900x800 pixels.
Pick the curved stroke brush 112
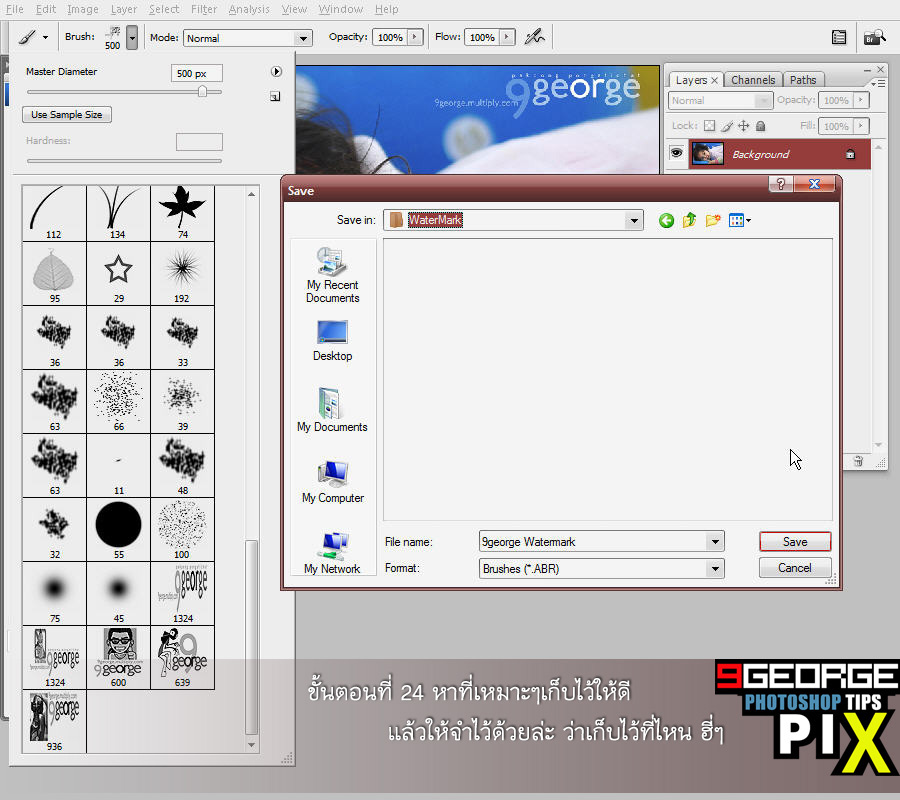click(x=55, y=213)
